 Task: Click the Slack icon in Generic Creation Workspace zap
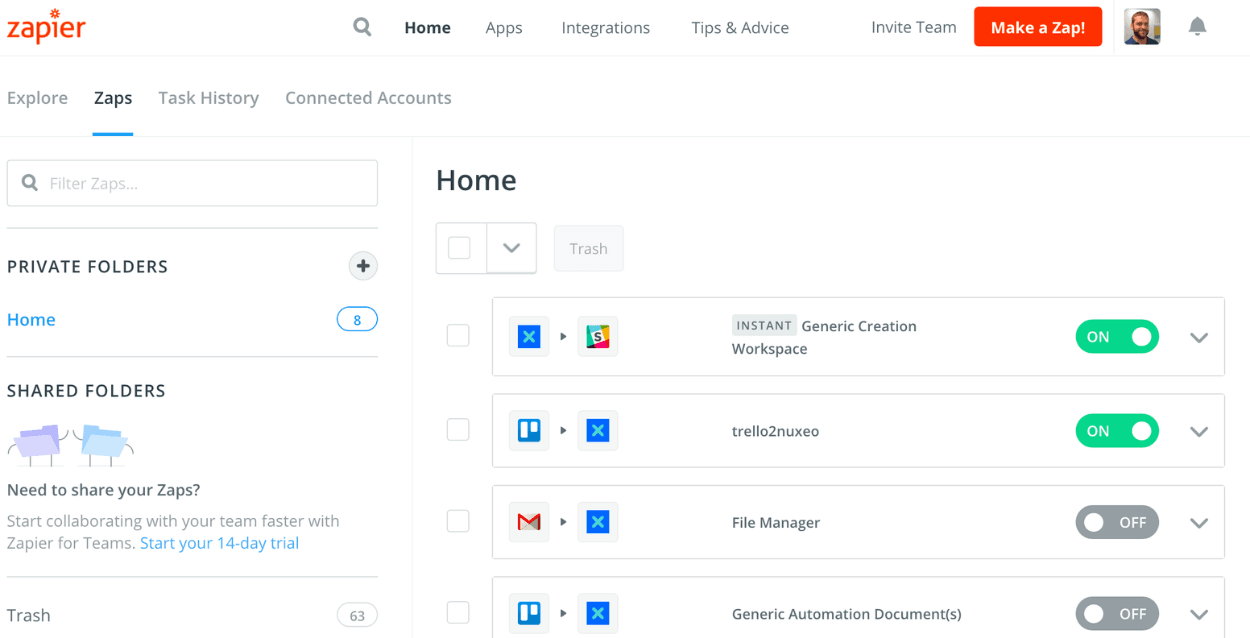tap(598, 337)
